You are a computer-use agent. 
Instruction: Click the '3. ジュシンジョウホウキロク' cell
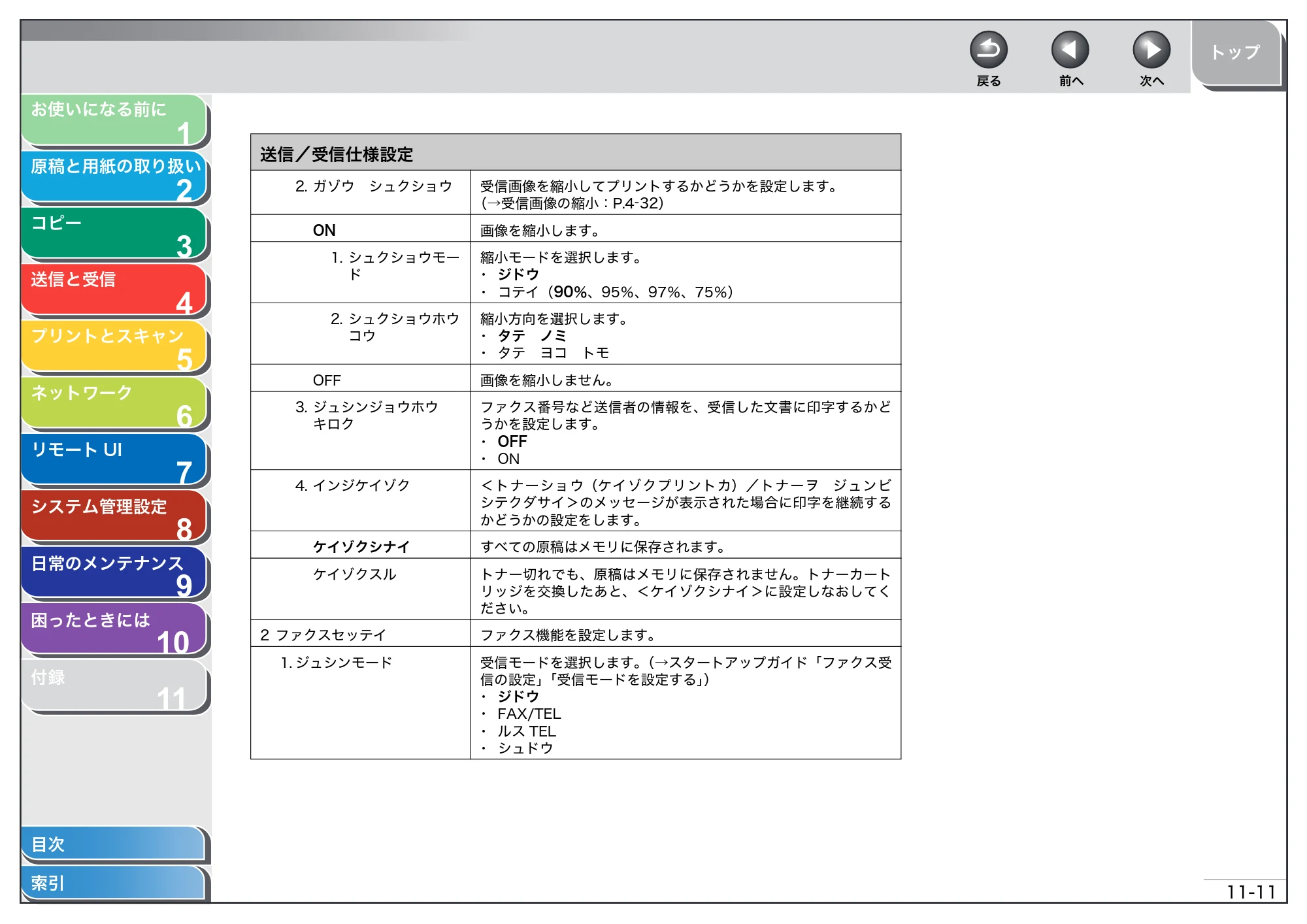pos(361,431)
